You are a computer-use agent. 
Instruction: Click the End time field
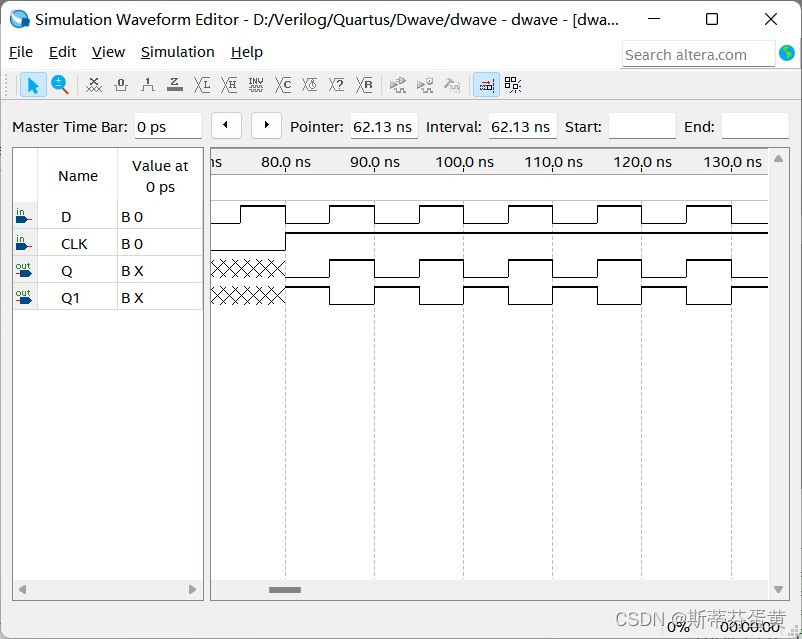point(755,126)
